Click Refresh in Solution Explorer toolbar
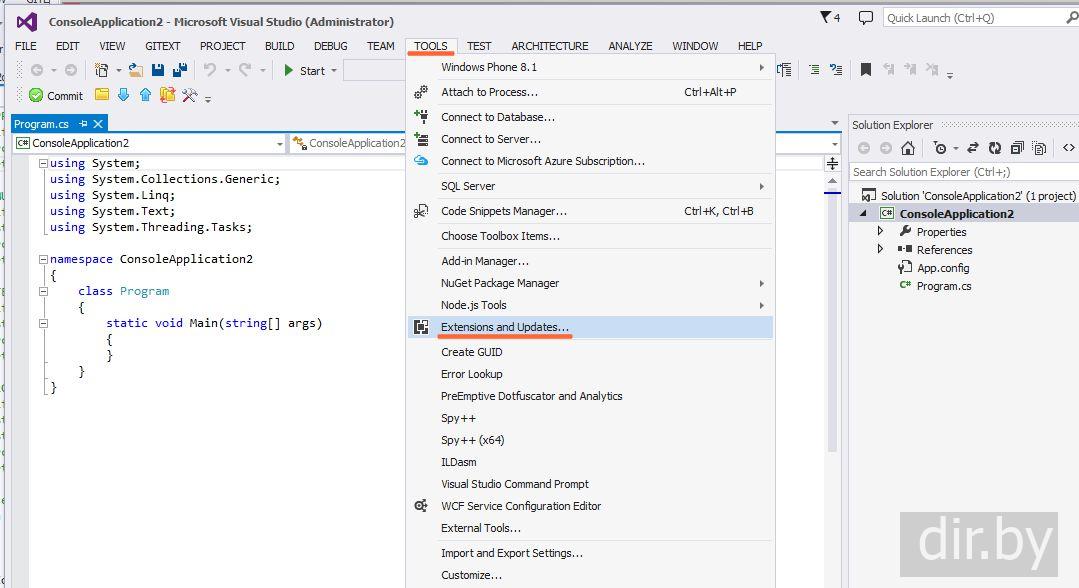The image size is (1079, 588). (x=994, y=148)
